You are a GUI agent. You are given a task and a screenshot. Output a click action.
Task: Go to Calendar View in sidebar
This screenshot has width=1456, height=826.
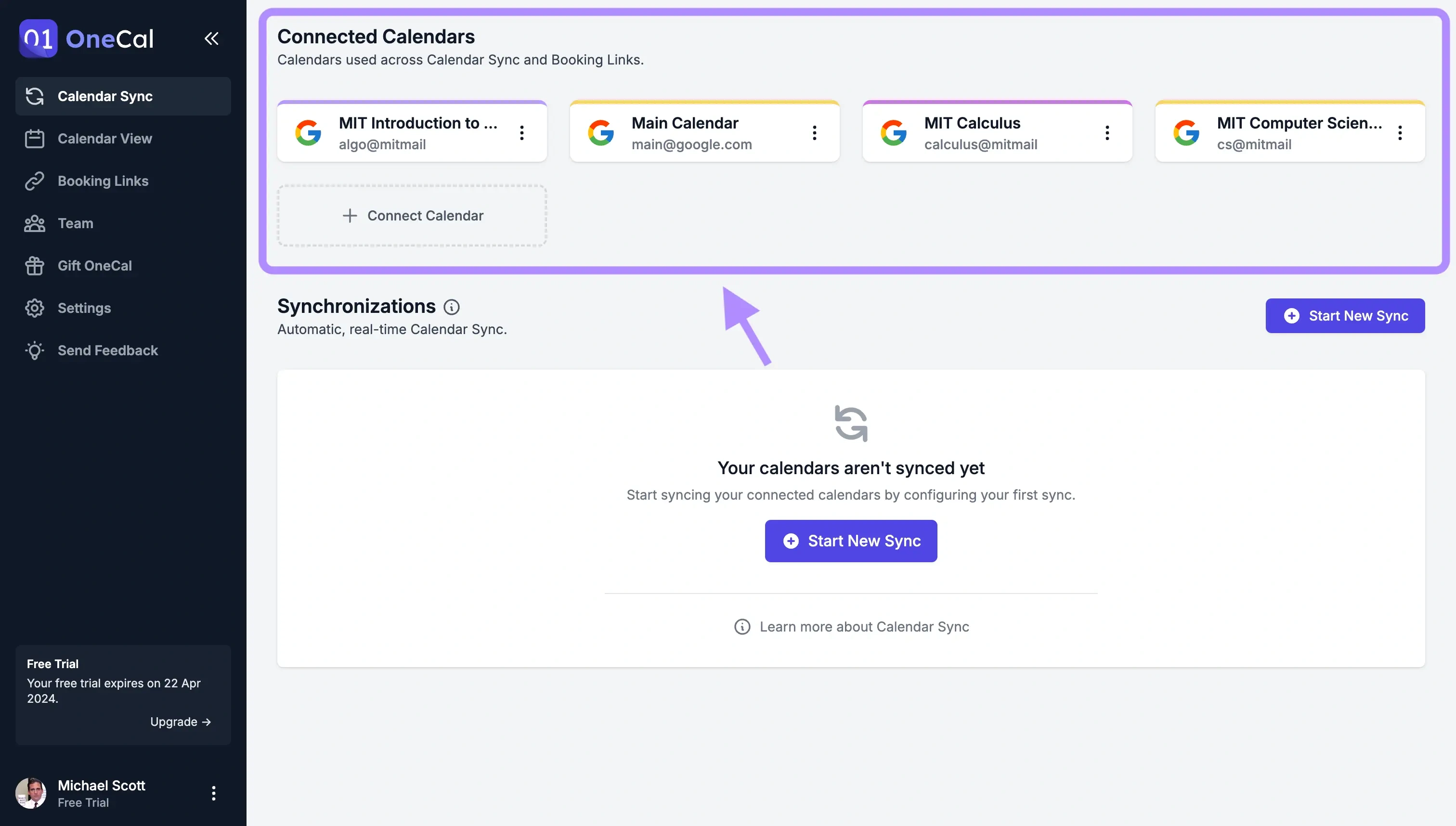click(104, 139)
